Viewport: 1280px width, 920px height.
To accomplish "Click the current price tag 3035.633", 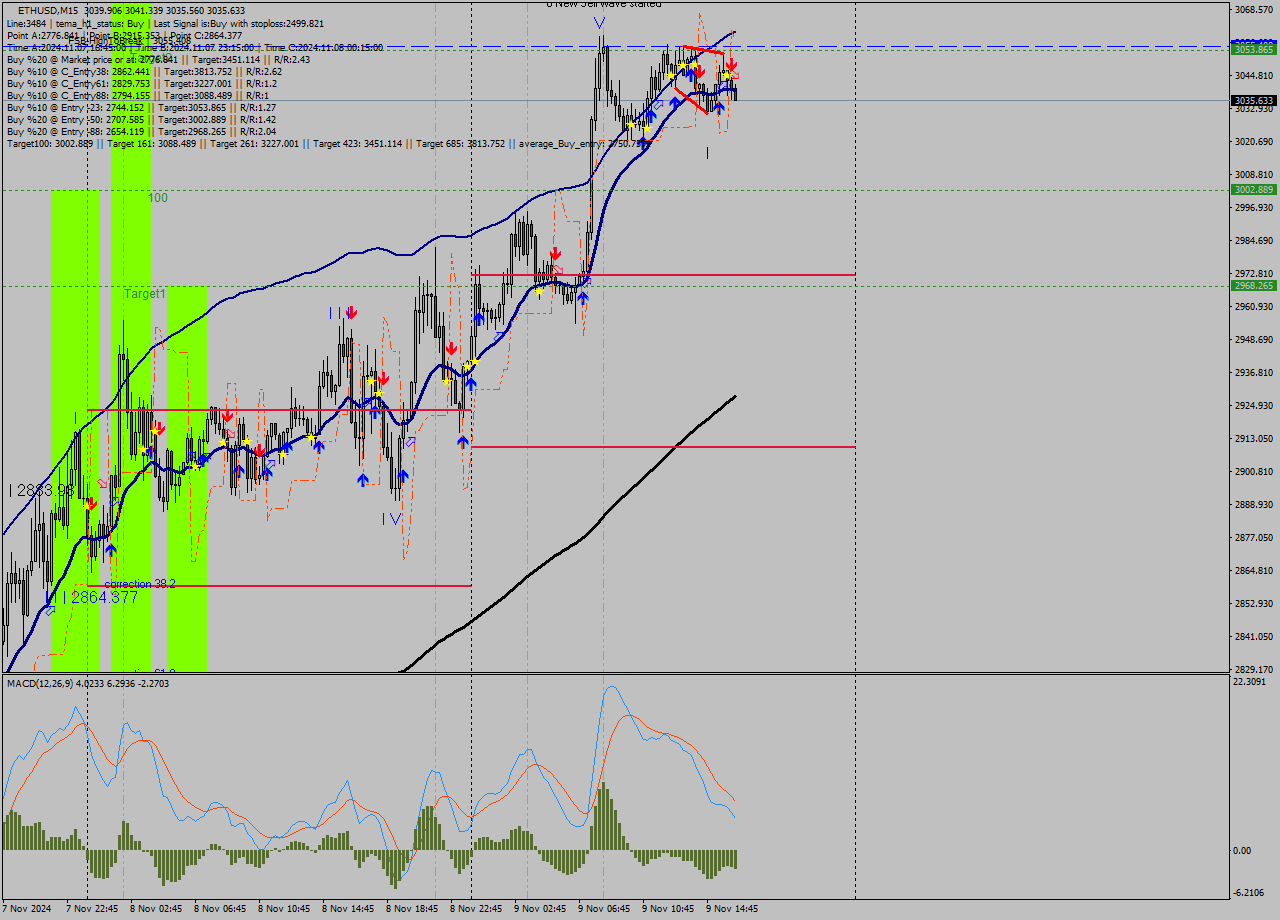I will 1253,100.
